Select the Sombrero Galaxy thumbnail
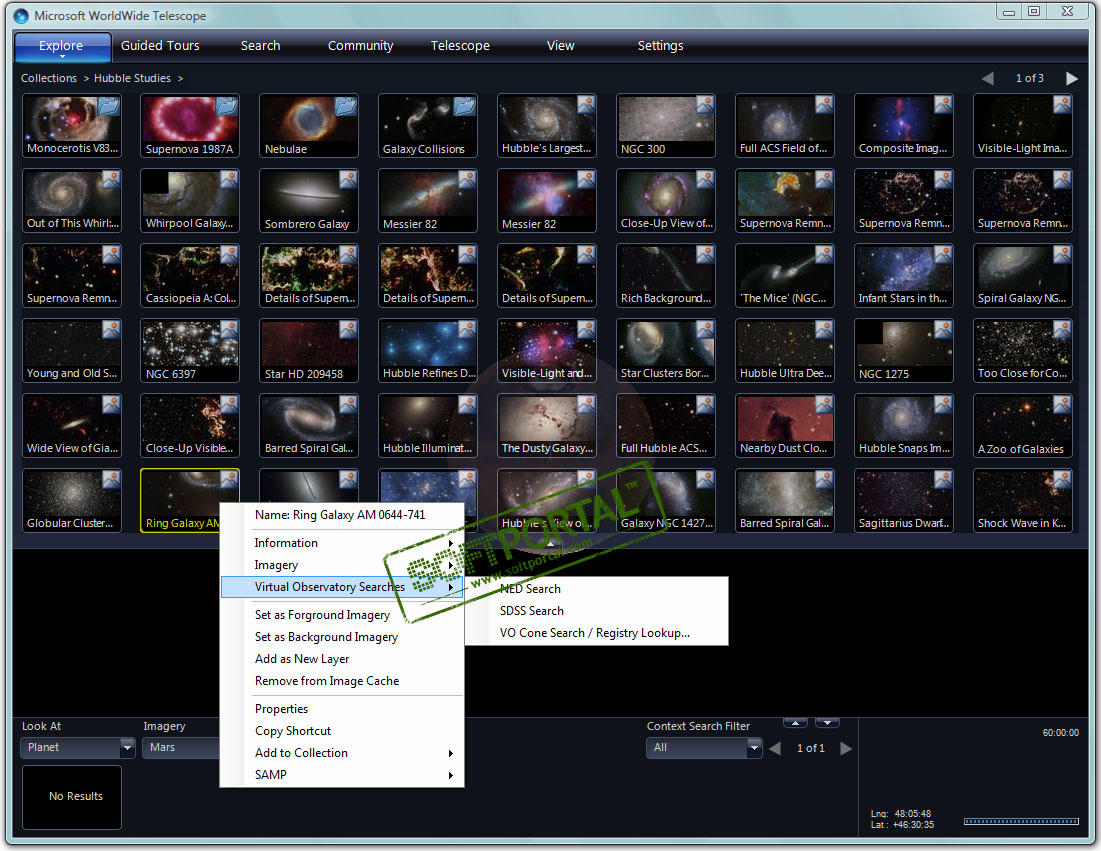 [x=309, y=201]
